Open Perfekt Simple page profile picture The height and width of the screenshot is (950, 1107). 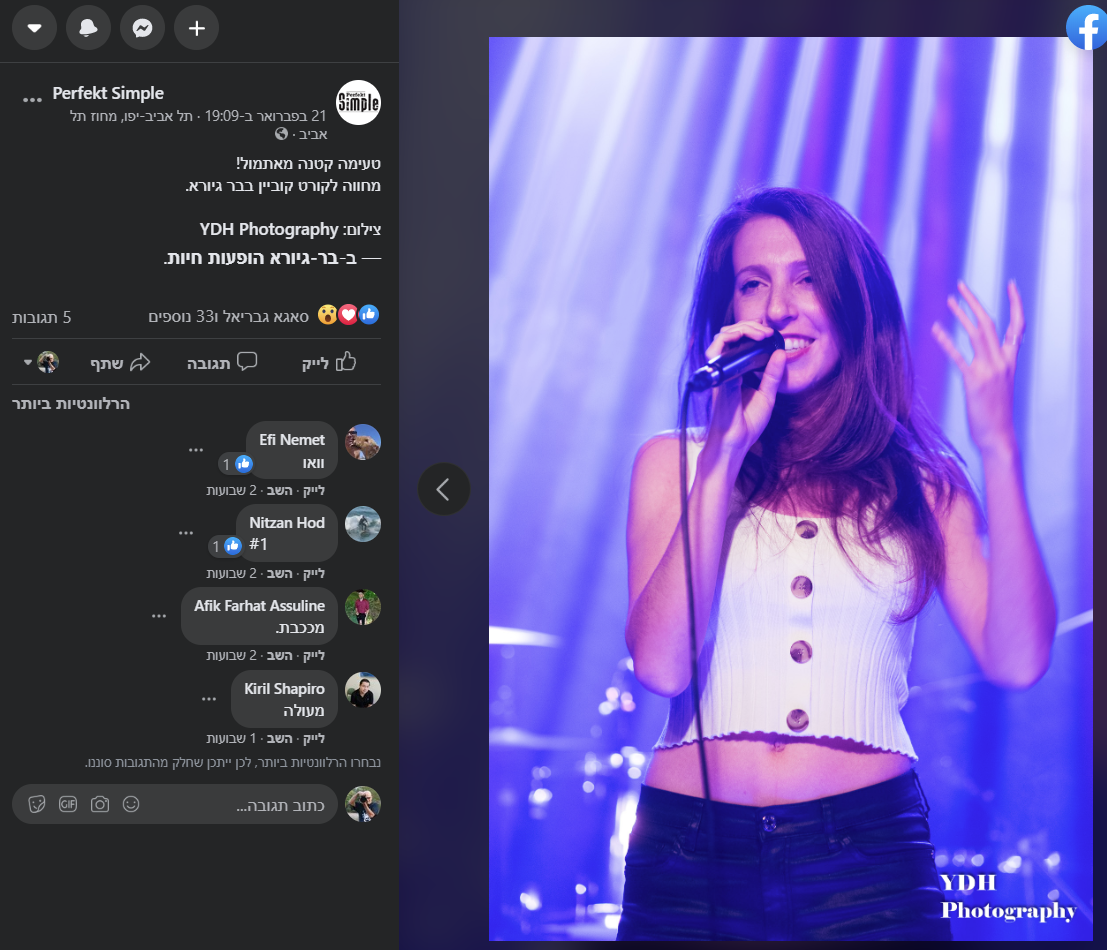click(x=358, y=102)
